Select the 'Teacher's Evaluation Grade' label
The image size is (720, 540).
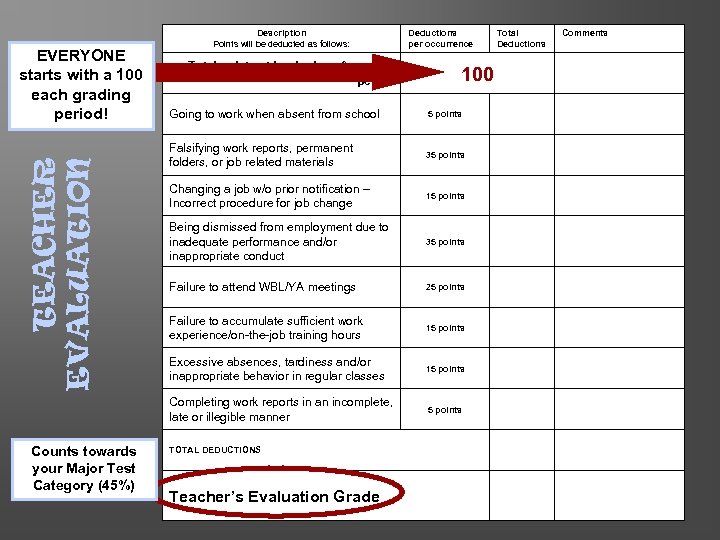coord(274,496)
